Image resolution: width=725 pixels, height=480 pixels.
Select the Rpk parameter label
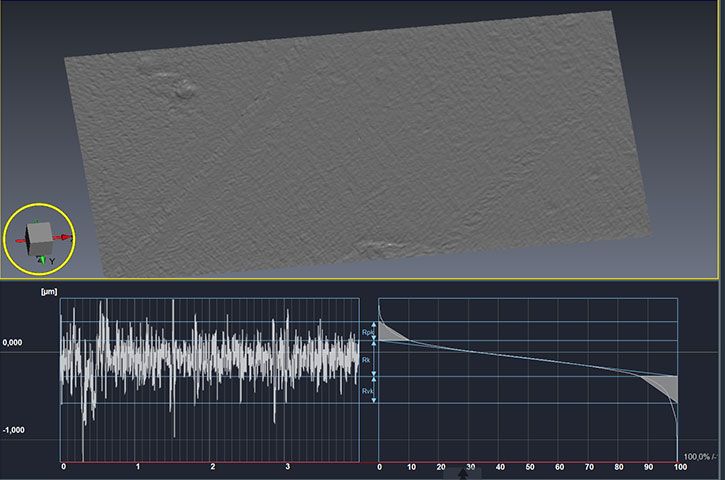tap(366, 332)
